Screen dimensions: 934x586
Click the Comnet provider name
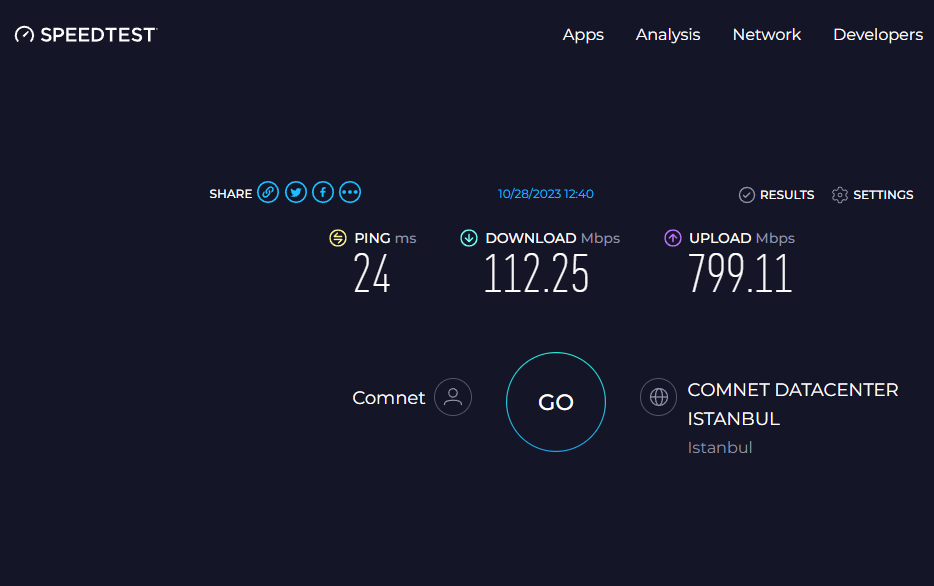point(388,398)
